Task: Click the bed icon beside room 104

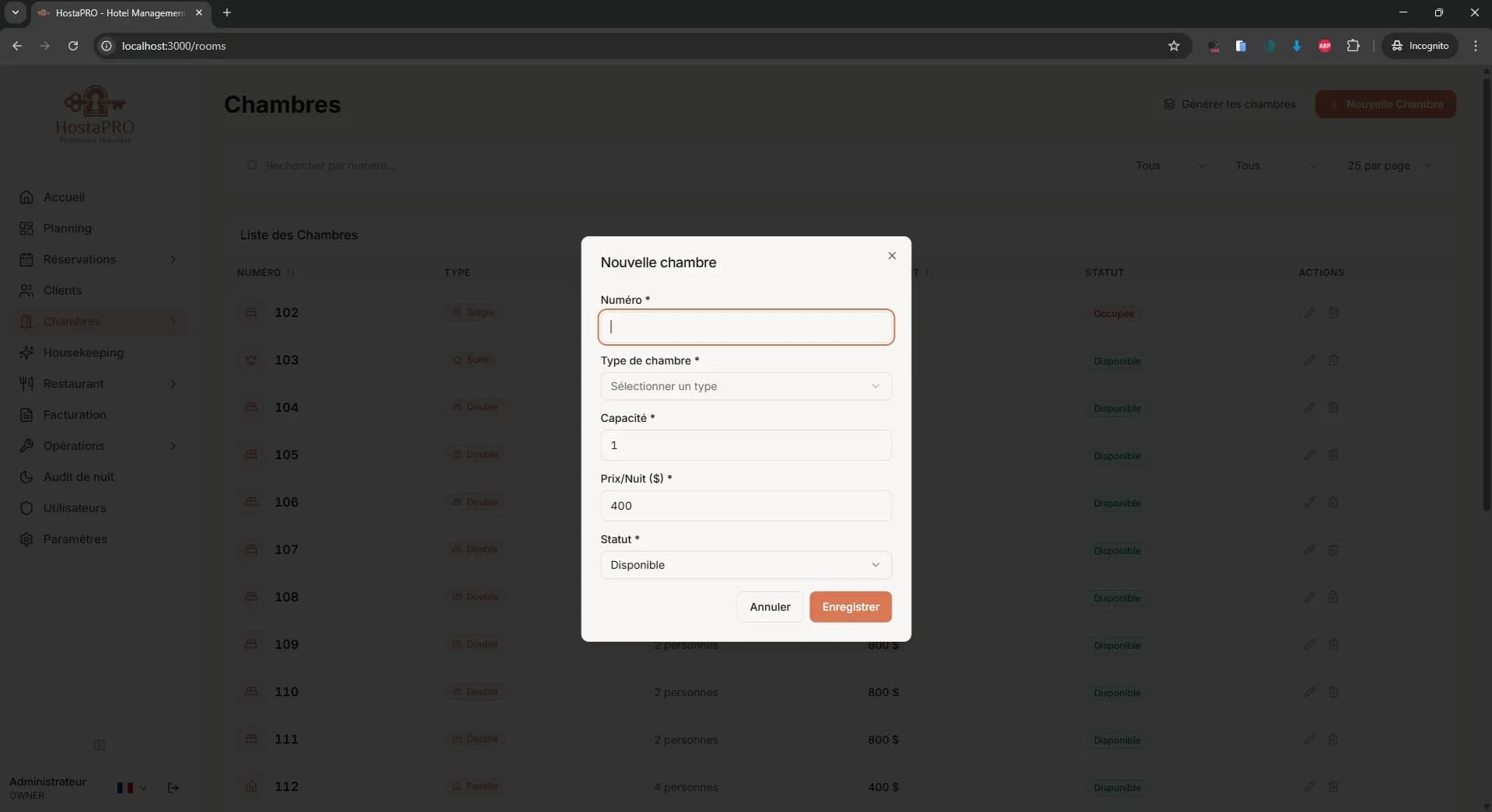Action: (x=251, y=407)
